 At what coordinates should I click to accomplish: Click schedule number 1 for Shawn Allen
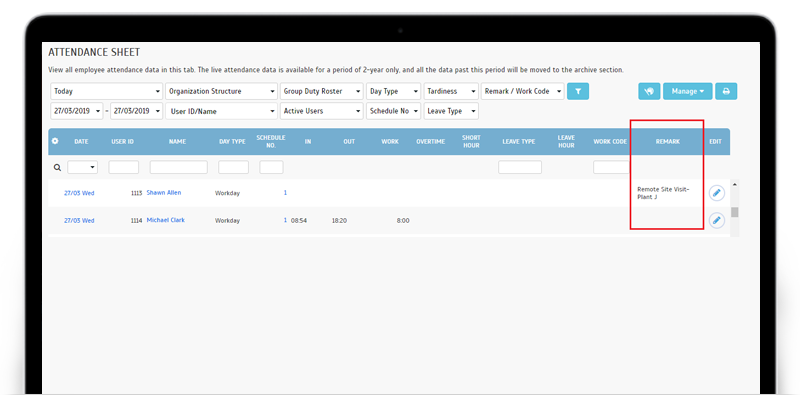tap(285, 193)
